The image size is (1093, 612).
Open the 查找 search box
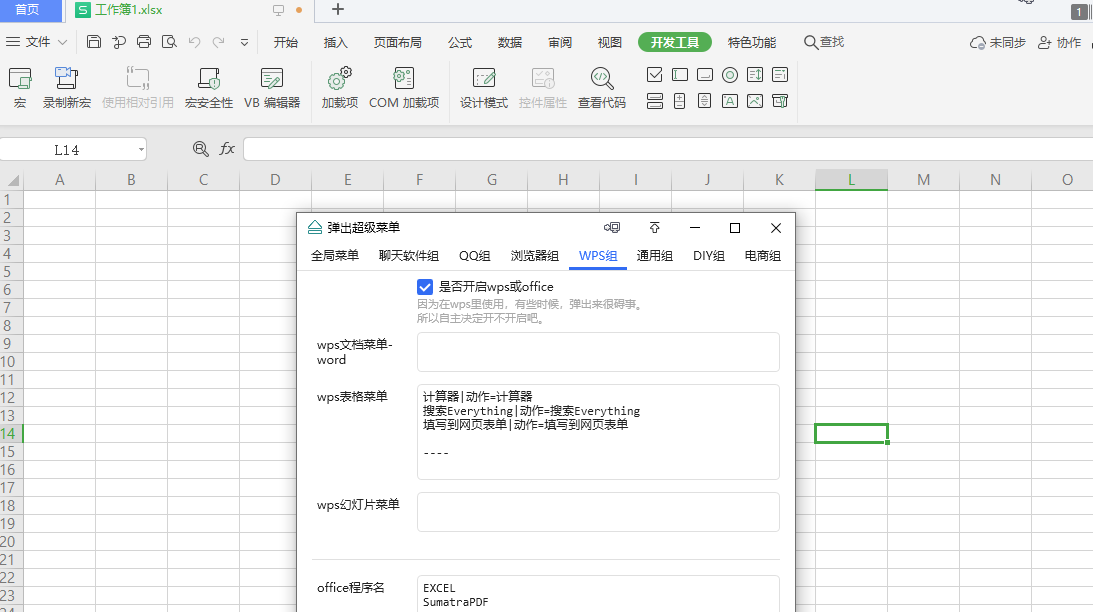(x=824, y=43)
